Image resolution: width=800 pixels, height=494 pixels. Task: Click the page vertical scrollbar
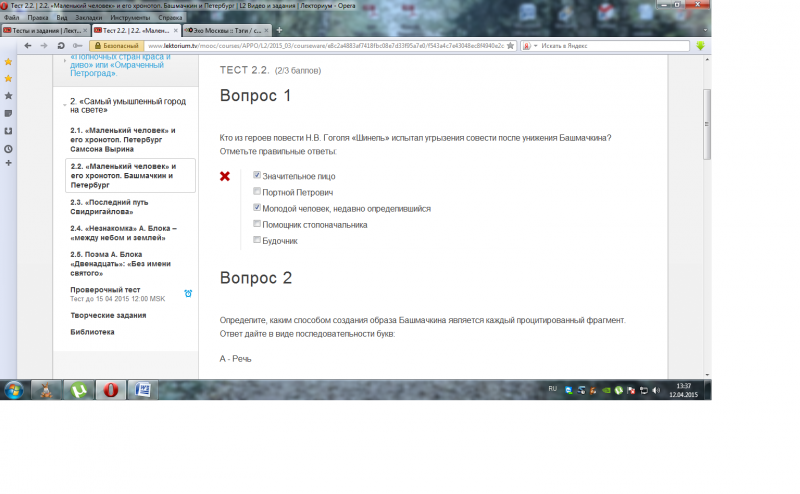click(x=706, y=200)
